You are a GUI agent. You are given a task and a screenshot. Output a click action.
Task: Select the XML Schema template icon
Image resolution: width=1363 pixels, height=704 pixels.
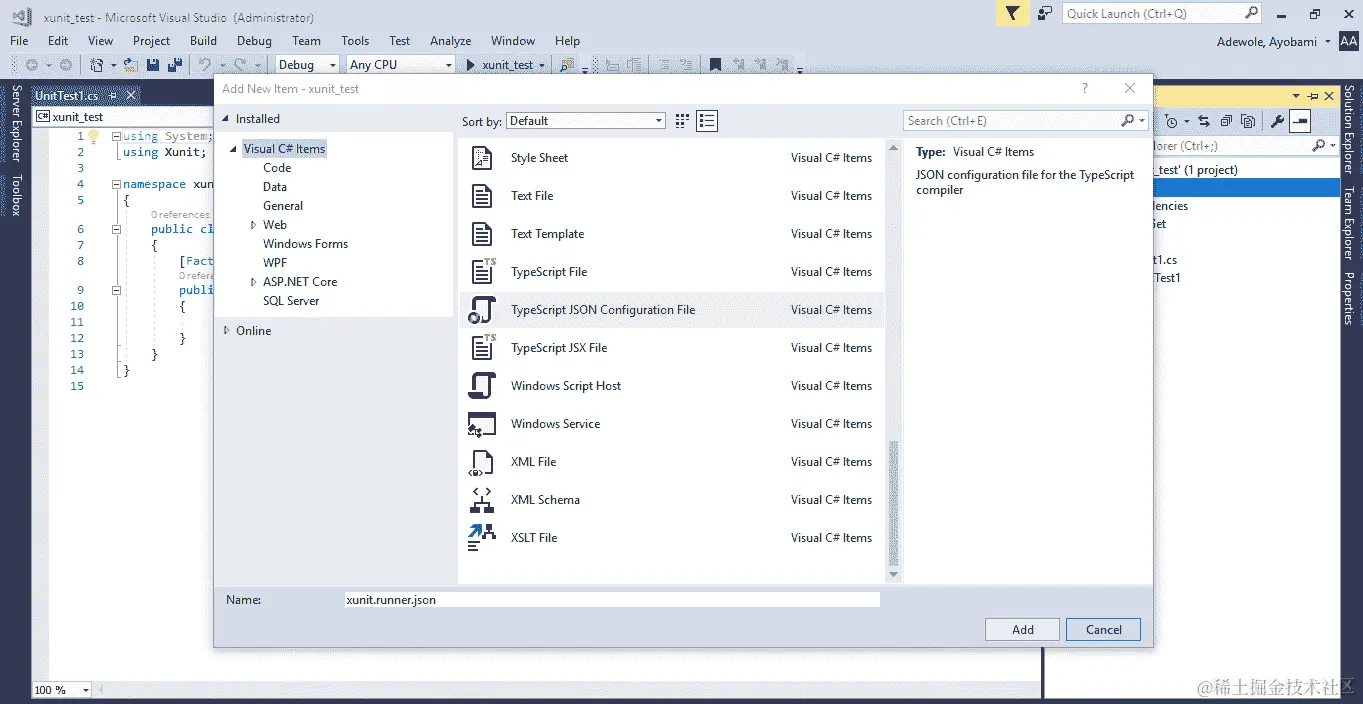(x=482, y=500)
